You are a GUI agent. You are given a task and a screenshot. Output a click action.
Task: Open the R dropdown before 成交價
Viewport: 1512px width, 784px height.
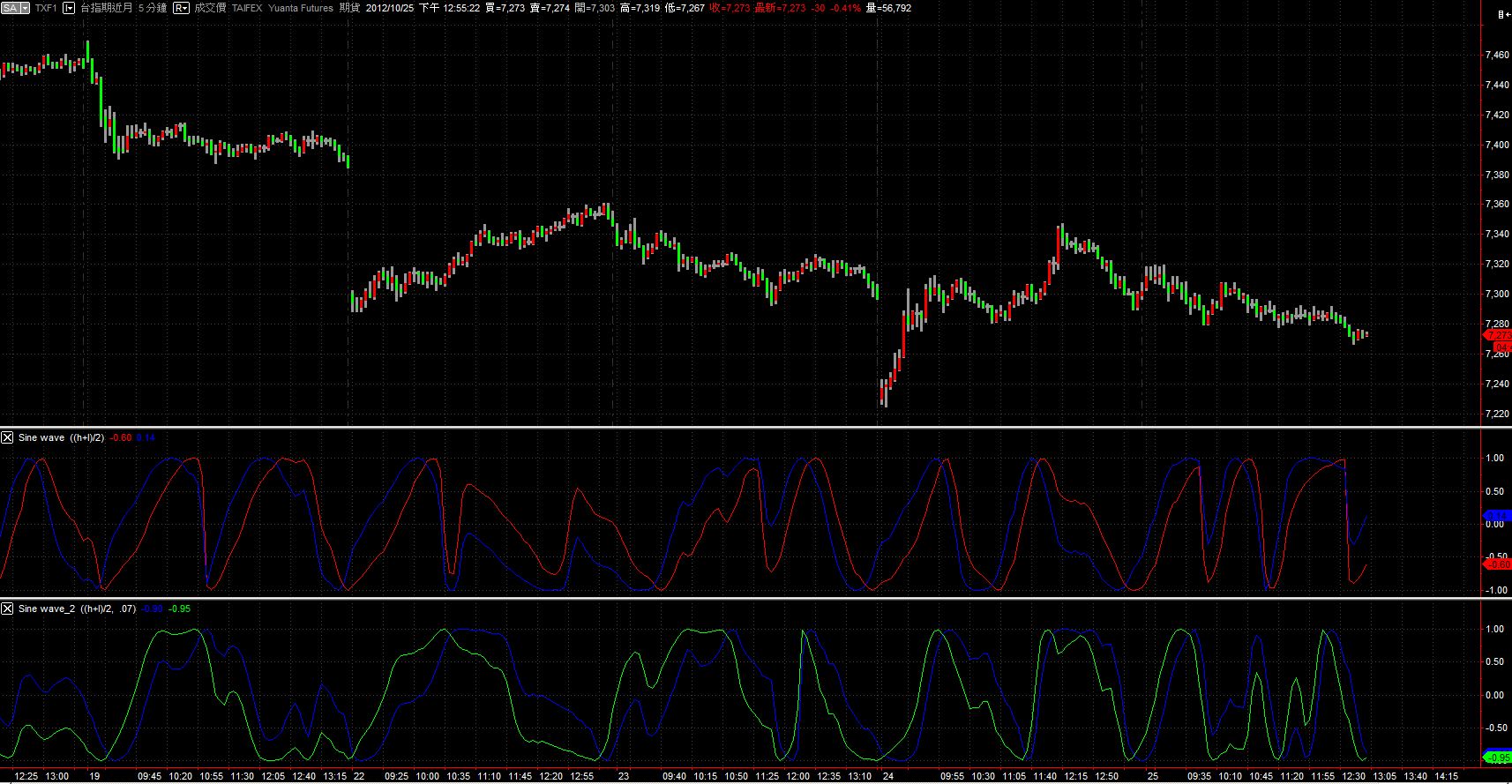click(181, 8)
